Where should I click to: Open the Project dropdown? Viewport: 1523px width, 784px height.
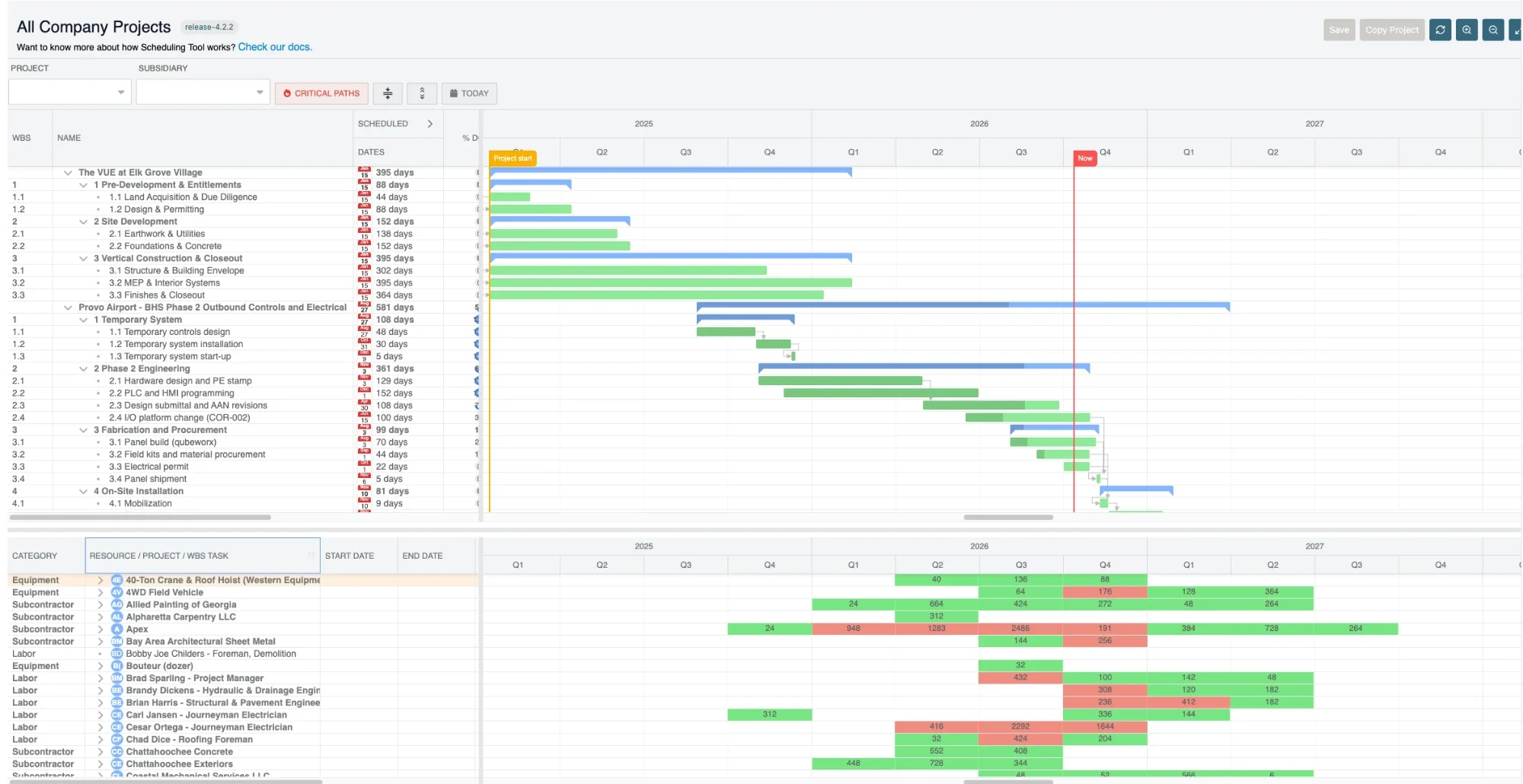coord(69,92)
